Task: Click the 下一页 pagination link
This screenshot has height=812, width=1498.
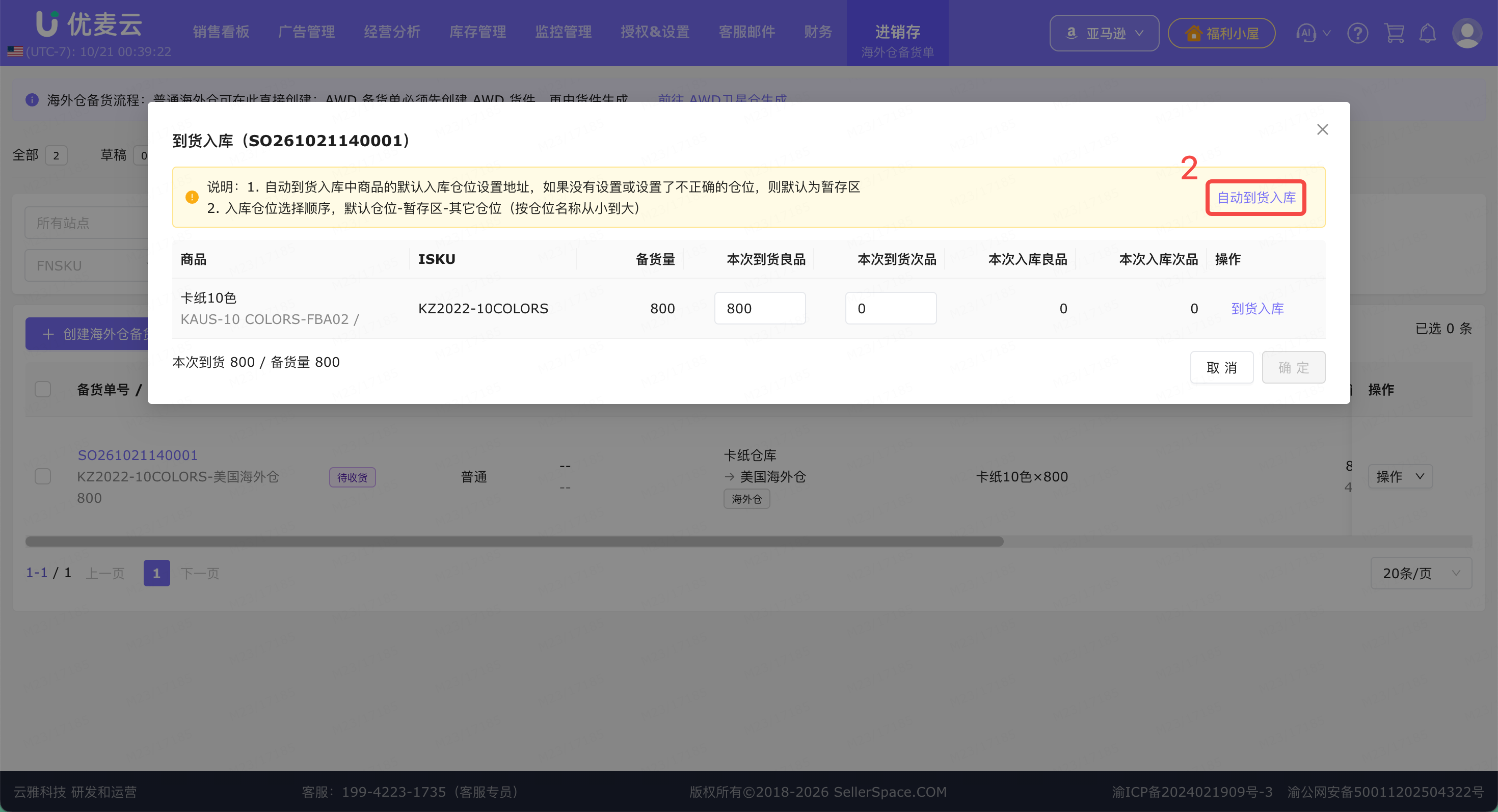Action: (x=199, y=574)
